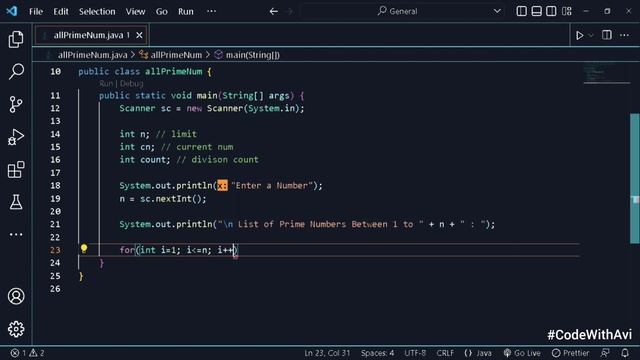Viewport: 640px width, 360px height.
Task: Open the Customize Layout options
Action: (567, 11)
